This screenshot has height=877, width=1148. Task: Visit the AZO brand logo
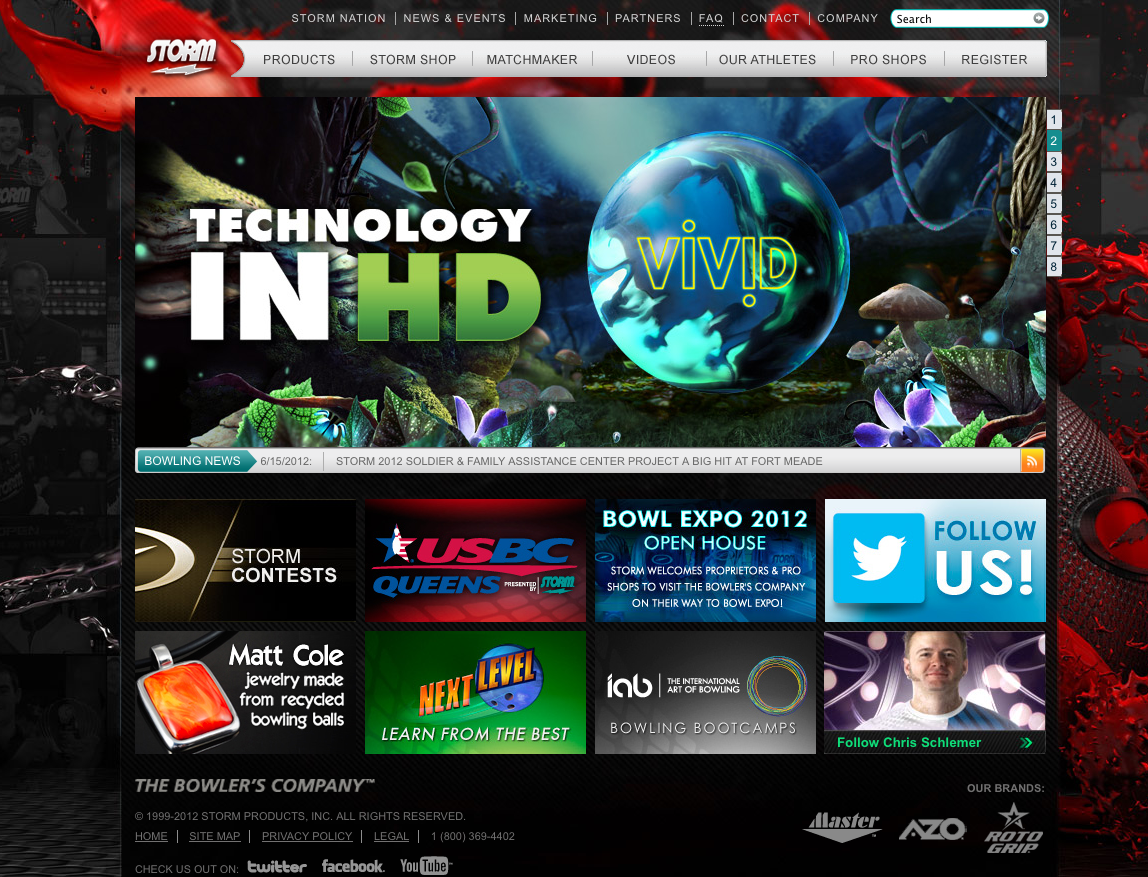pos(932,829)
